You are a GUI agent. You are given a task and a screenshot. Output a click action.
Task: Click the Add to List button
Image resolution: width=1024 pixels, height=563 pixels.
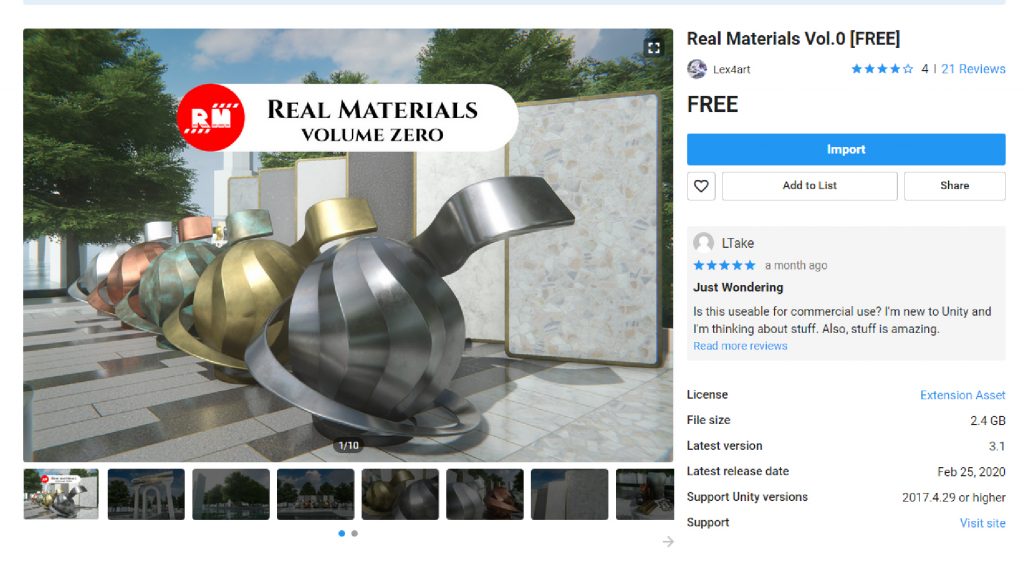pos(809,186)
